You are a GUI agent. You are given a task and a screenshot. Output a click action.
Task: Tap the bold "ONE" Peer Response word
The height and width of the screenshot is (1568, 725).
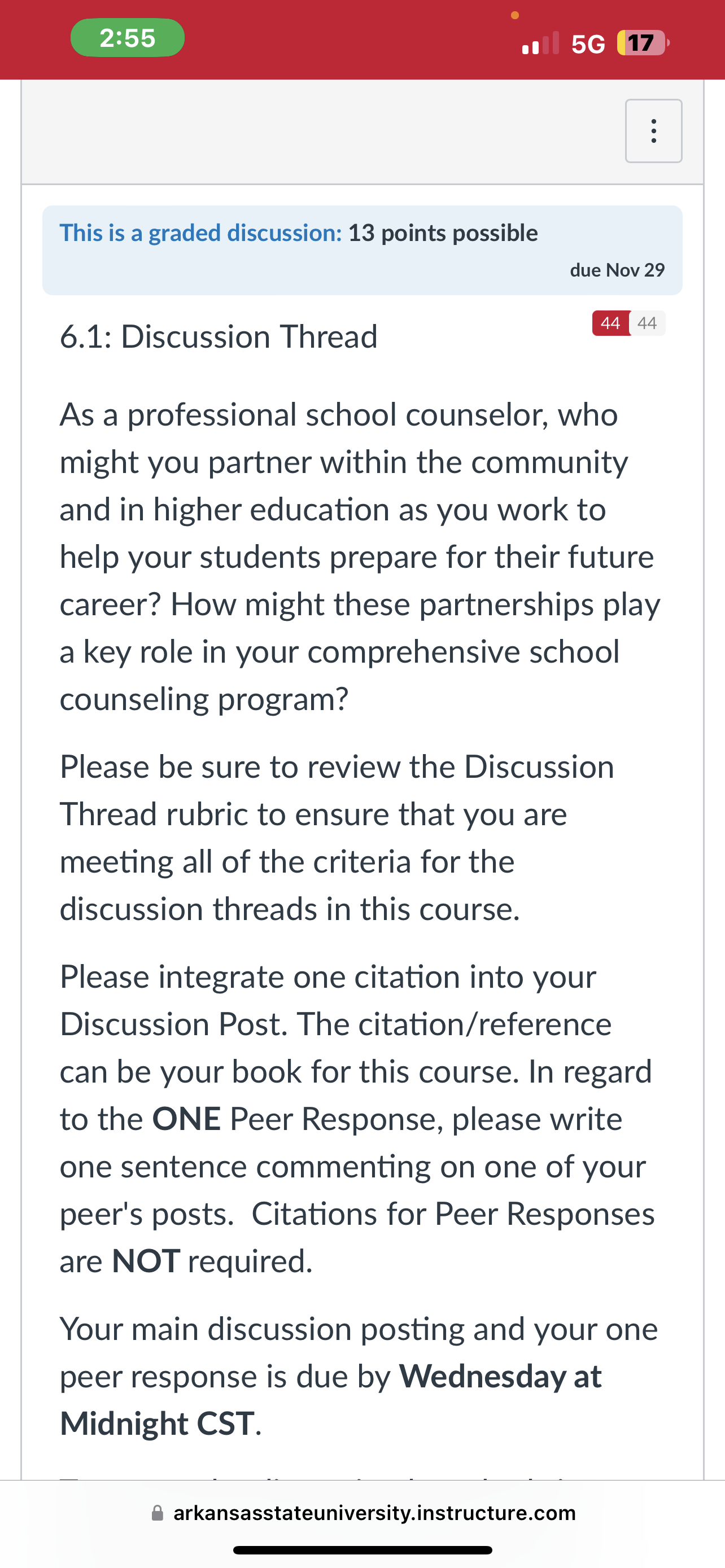point(186,1119)
